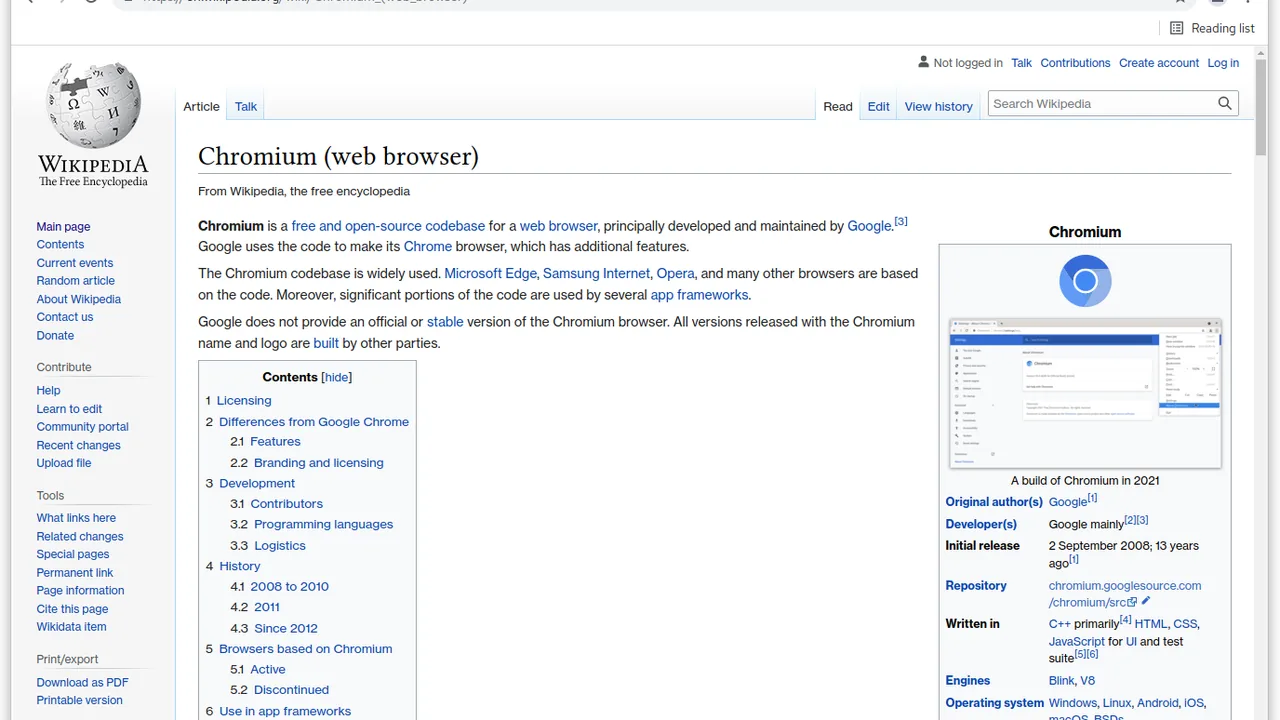Open Printable version link
The width and height of the screenshot is (1280, 720).
(80, 701)
